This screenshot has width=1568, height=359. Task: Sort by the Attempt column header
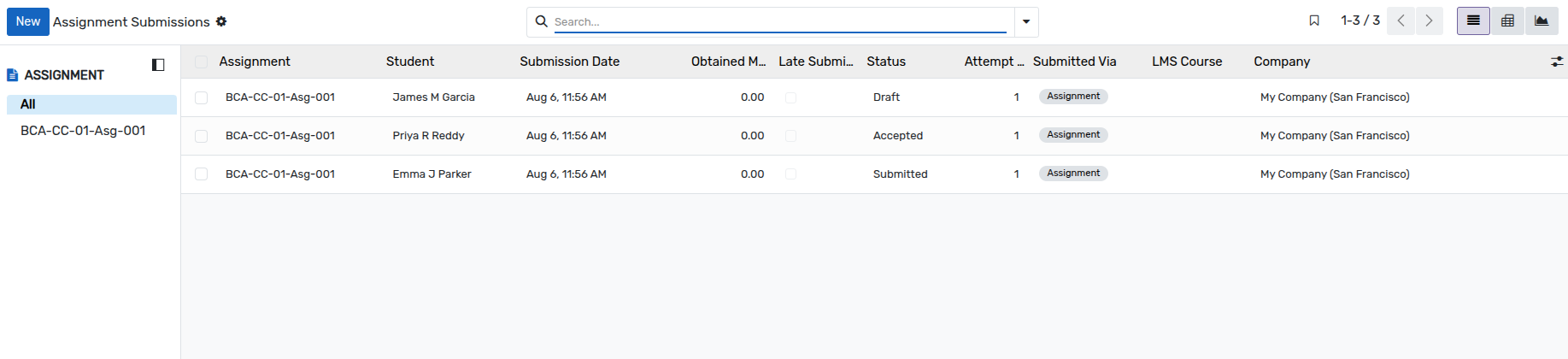pos(994,62)
